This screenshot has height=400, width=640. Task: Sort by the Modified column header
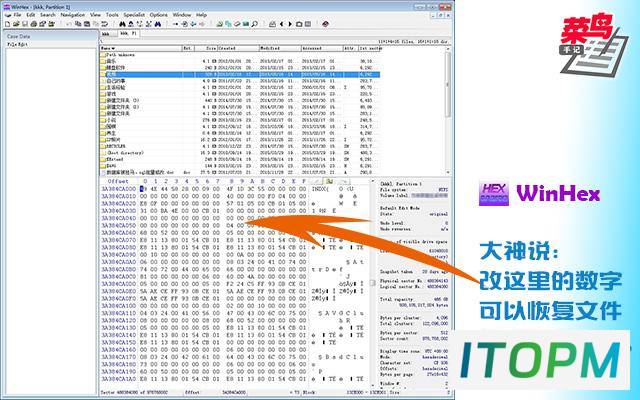[x=280, y=48]
